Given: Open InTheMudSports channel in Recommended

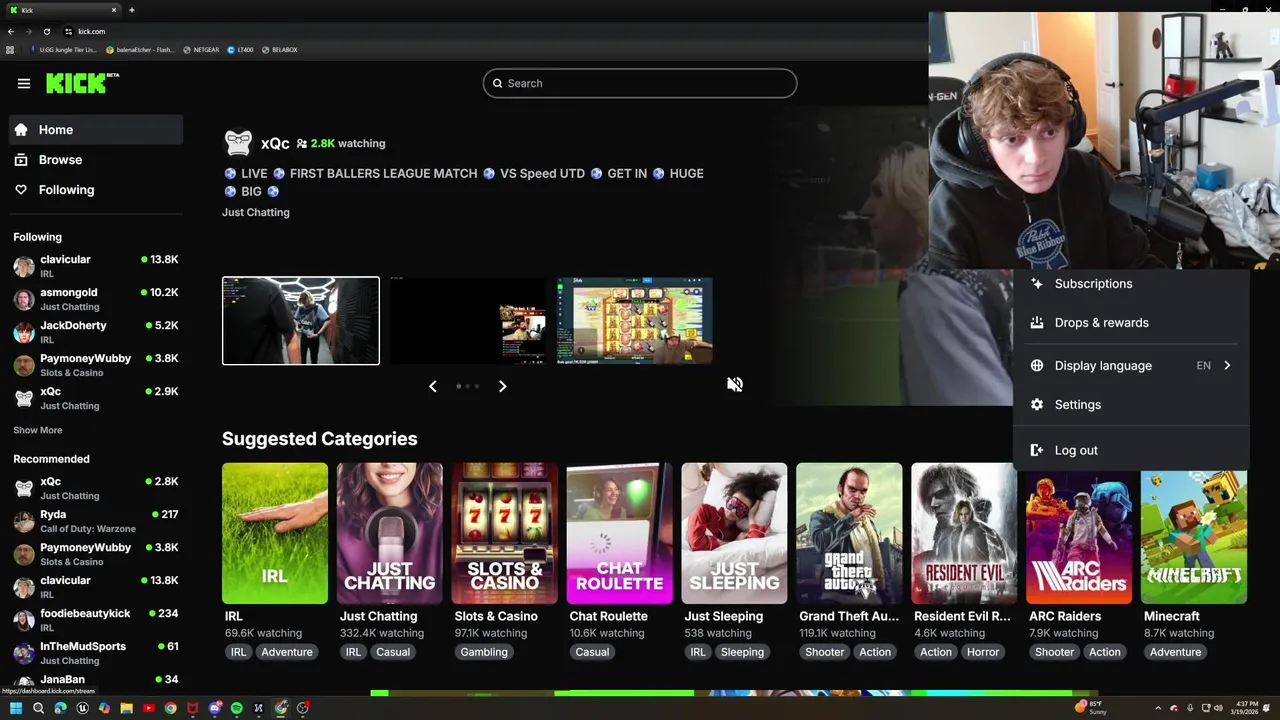Looking at the screenshot, I should coord(96,653).
